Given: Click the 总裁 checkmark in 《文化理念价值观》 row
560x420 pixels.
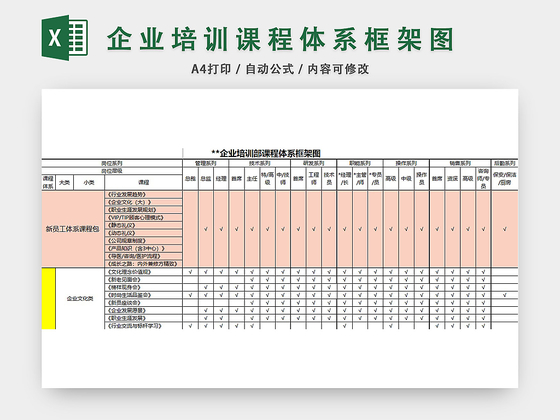Looking at the screenshot, I should click(190, 272).
